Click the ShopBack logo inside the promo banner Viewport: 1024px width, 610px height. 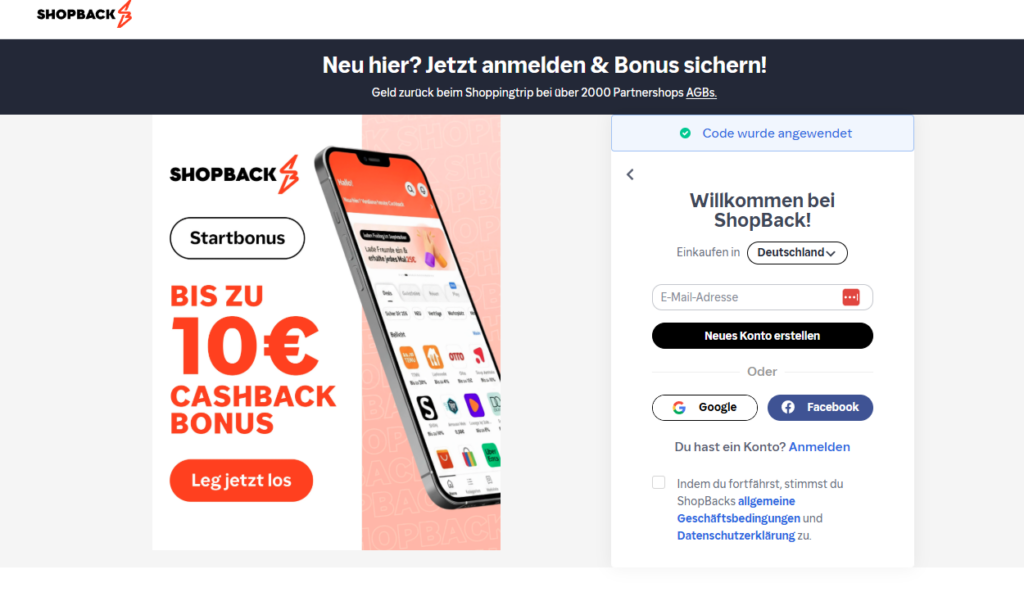234,174
